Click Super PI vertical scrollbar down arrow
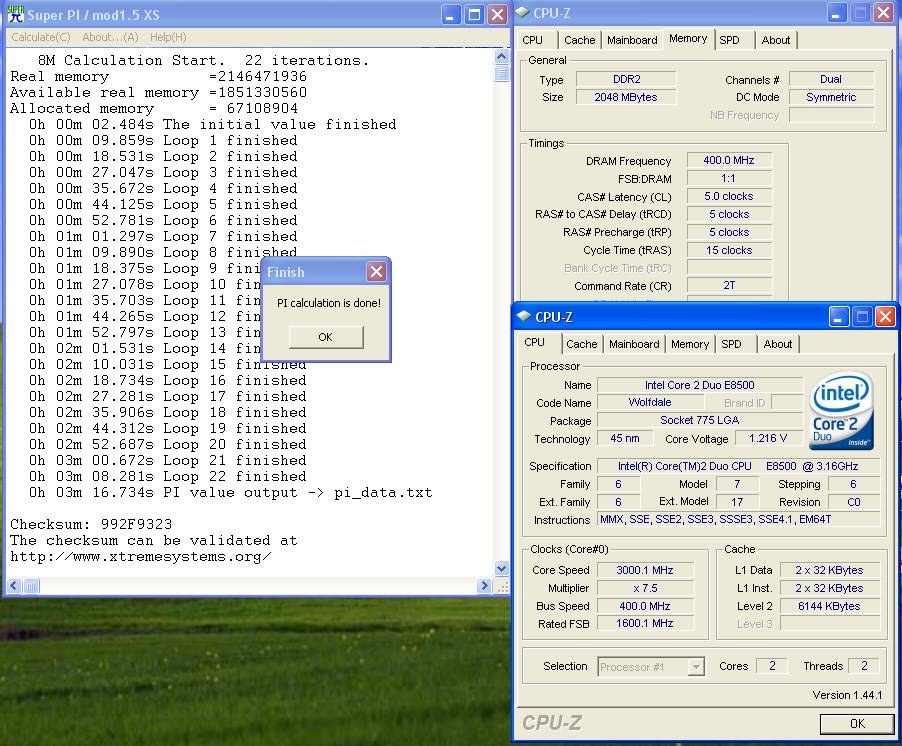The height and width of the screenshot is (746, 902). [x=502, y=569]
